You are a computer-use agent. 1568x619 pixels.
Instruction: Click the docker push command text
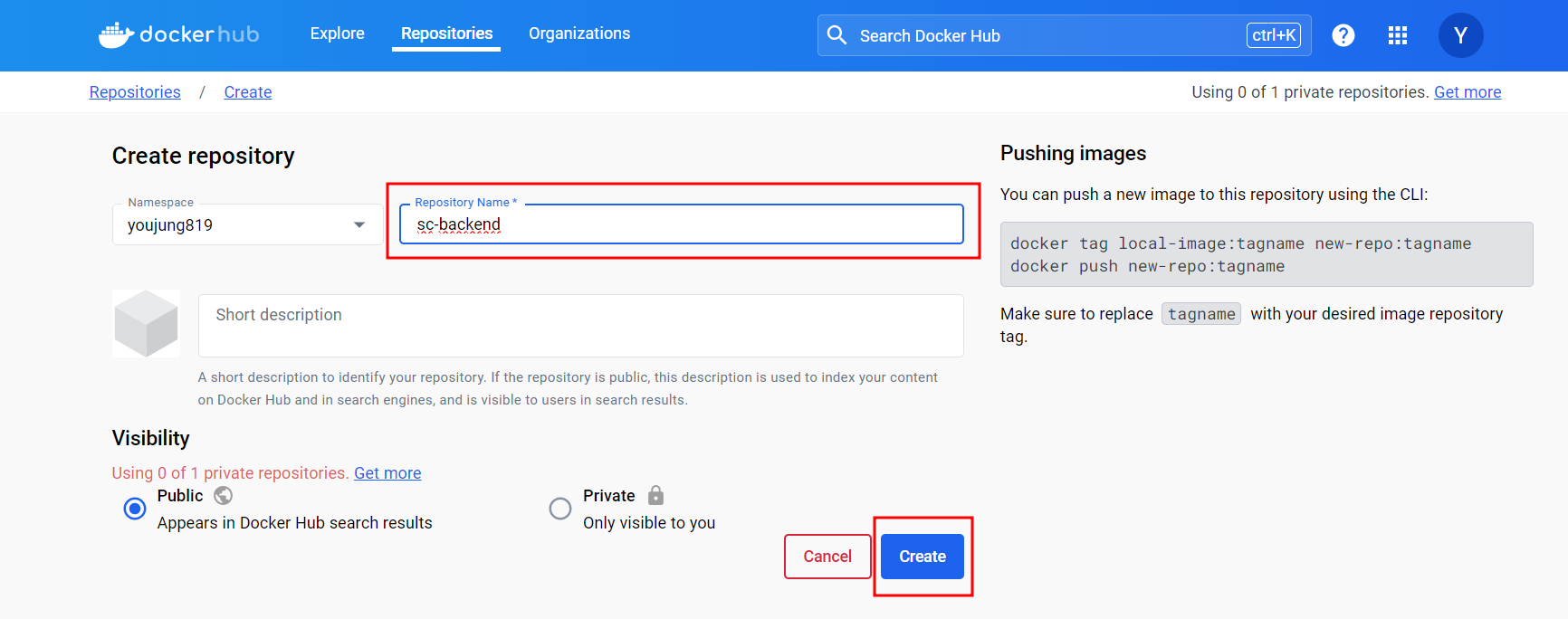1147,266
